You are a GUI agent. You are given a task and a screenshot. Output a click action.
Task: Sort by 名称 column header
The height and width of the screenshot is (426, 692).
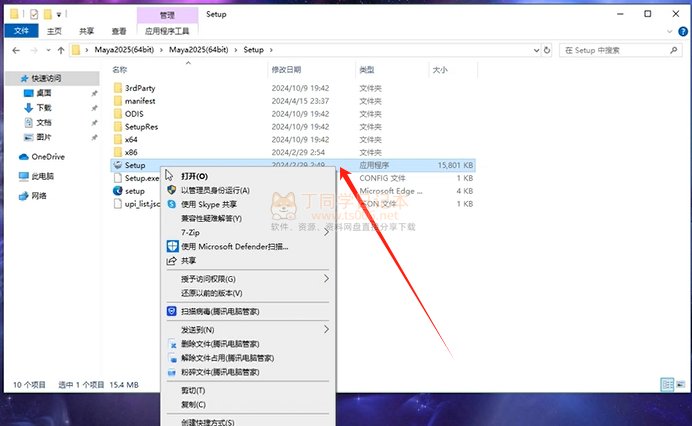pos(120,70)
